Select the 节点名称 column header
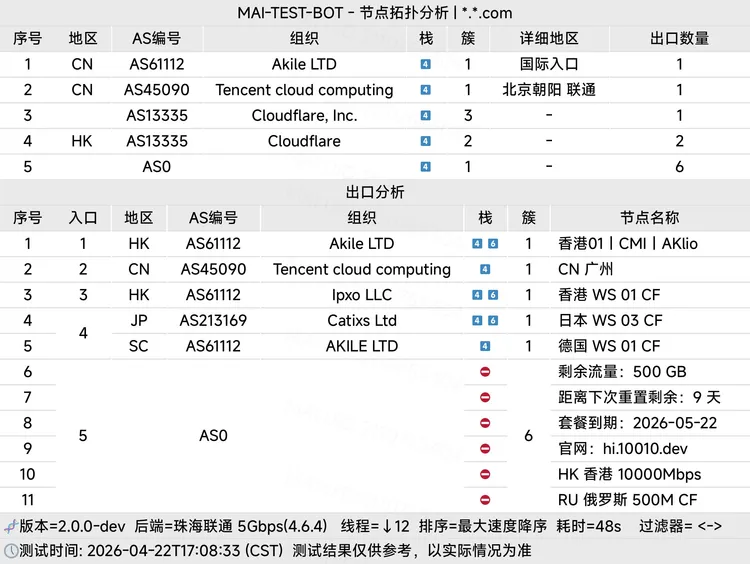The image size is (750, 564). pos(649,218)
